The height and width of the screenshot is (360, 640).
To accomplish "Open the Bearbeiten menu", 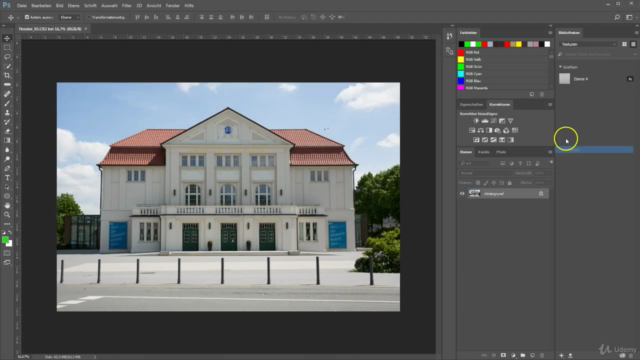I will (41, 6).
